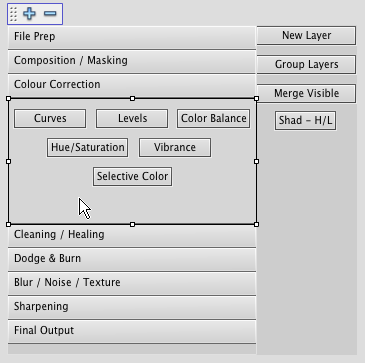Expand the Final Output section
The image size is (365, 363).
(x=132, y=331)
